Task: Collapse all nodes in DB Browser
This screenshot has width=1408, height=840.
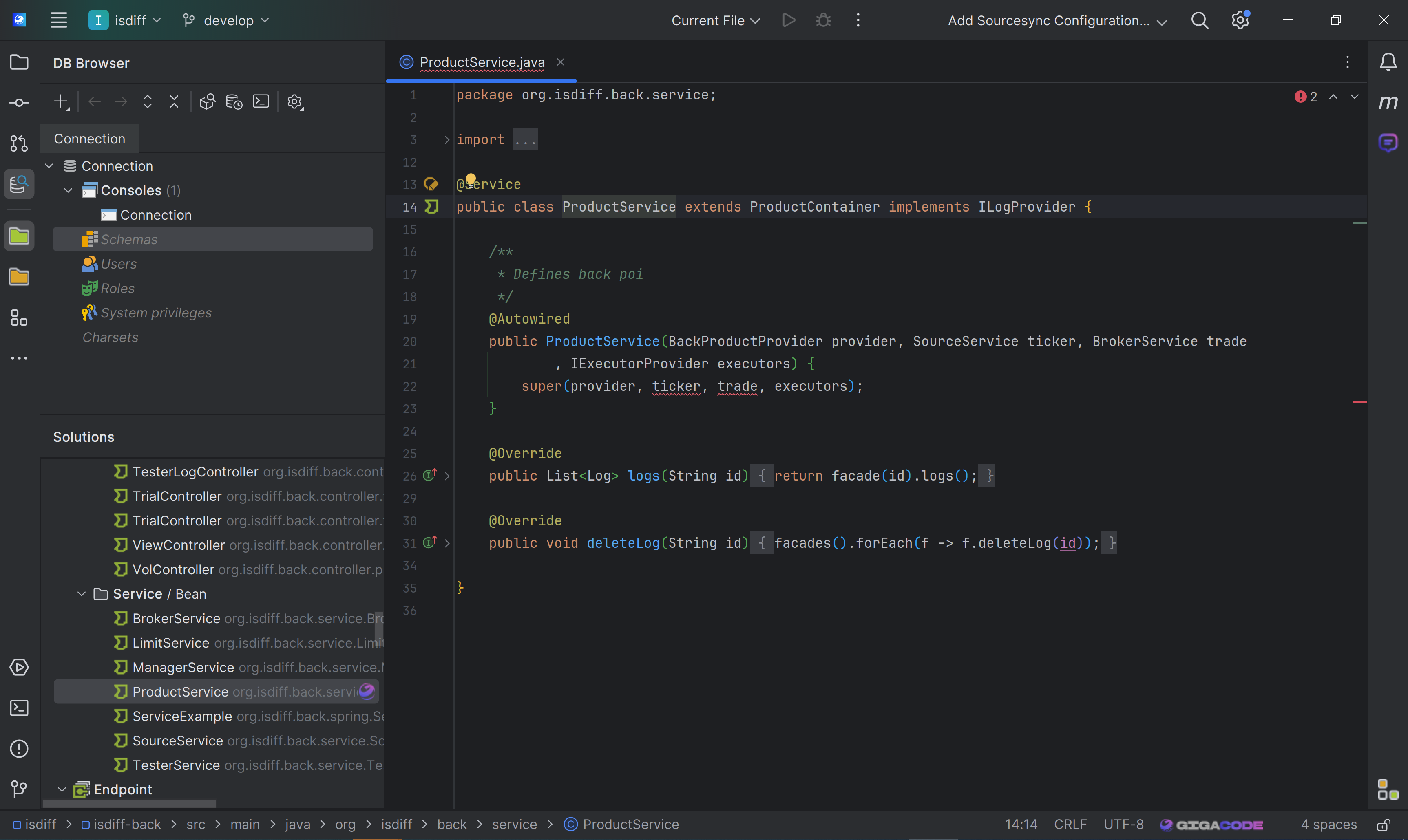Action: point(175,102)
